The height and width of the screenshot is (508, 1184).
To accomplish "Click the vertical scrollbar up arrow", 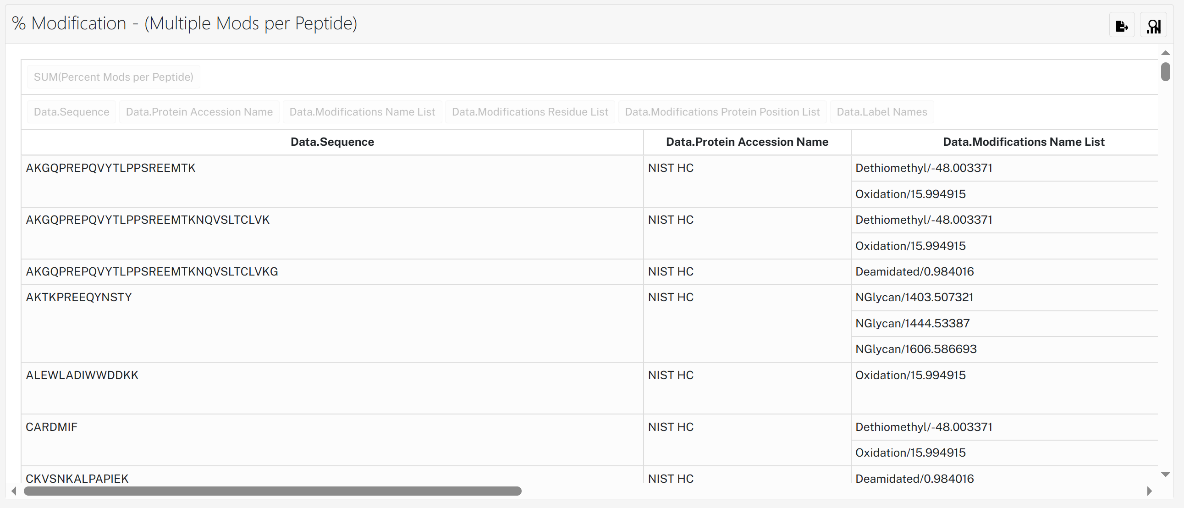I will (1165, 53).
